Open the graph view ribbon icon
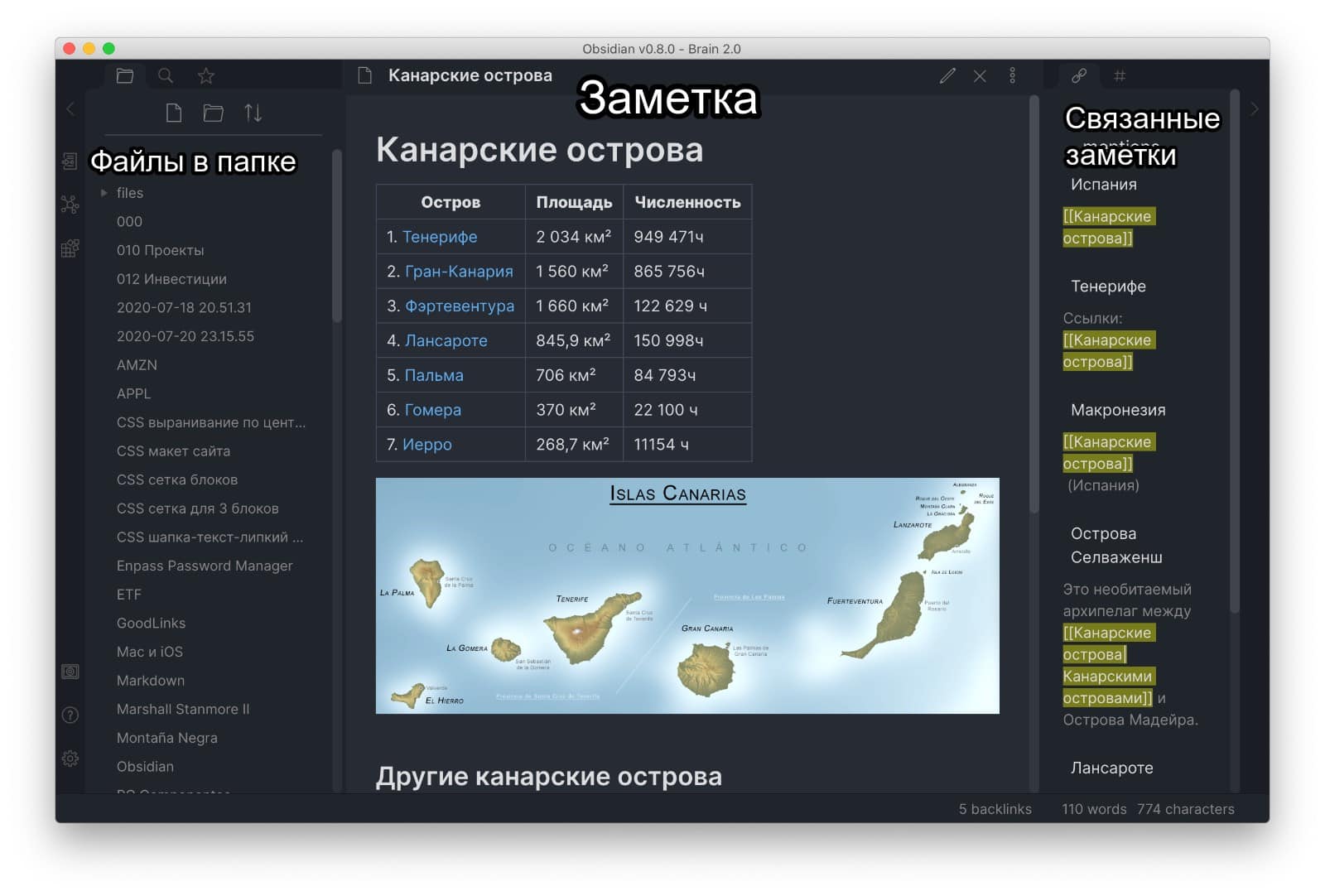Viewport: 1325px width, 896px height. 70,205
